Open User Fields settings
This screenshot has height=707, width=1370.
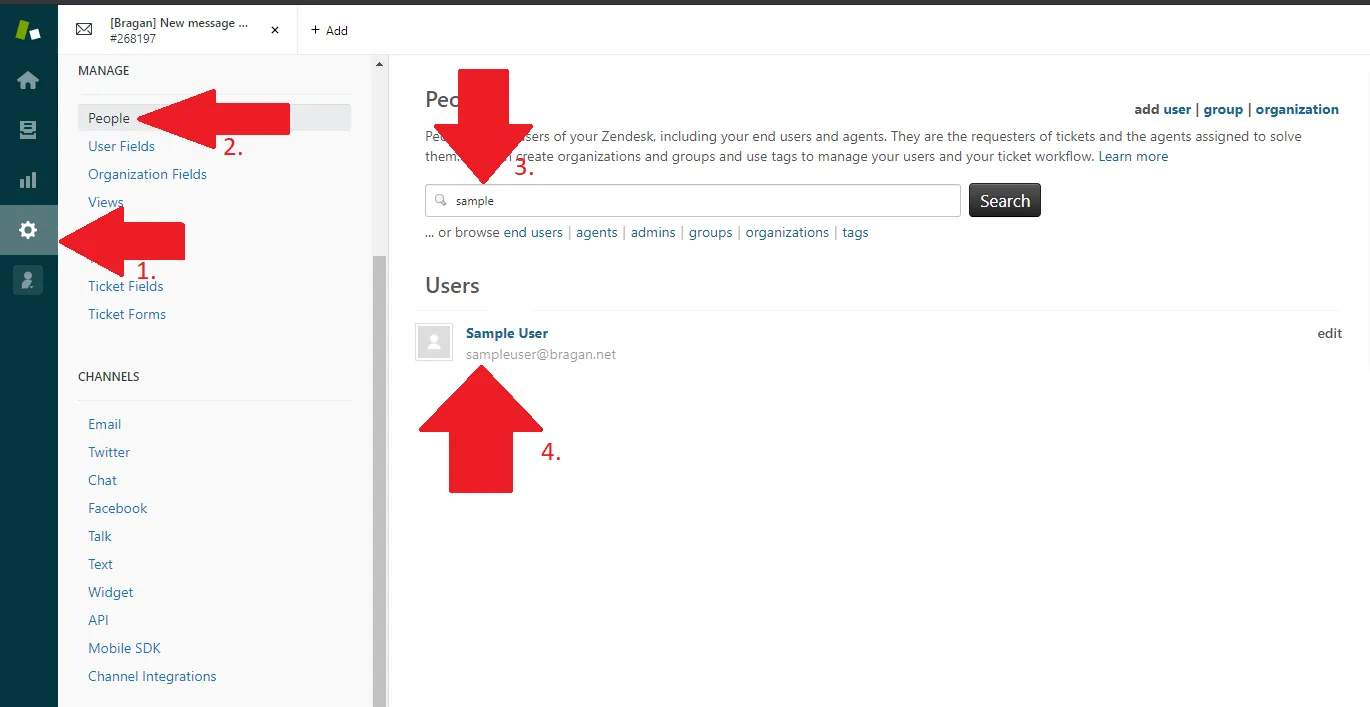[121, 146]
